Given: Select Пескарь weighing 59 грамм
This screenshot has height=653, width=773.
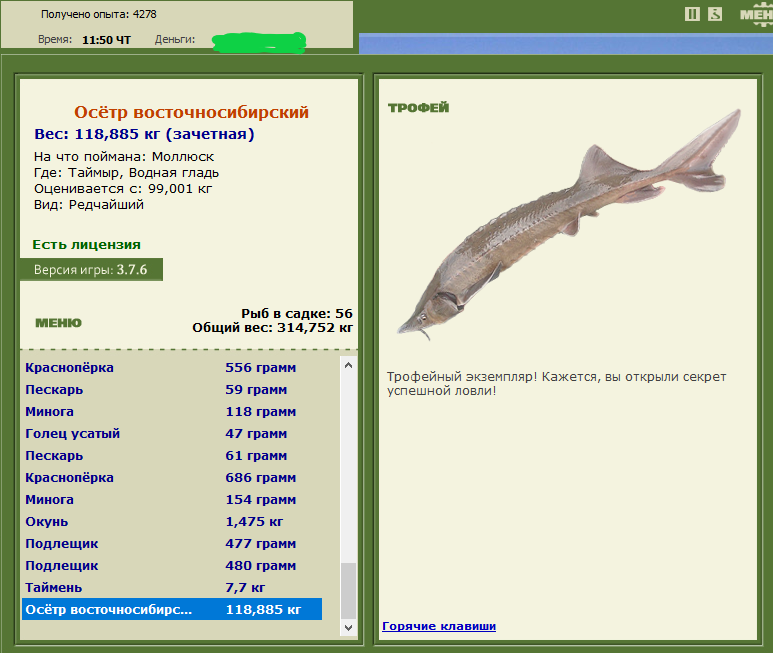Looking at the screenshot, I should 170,390.
